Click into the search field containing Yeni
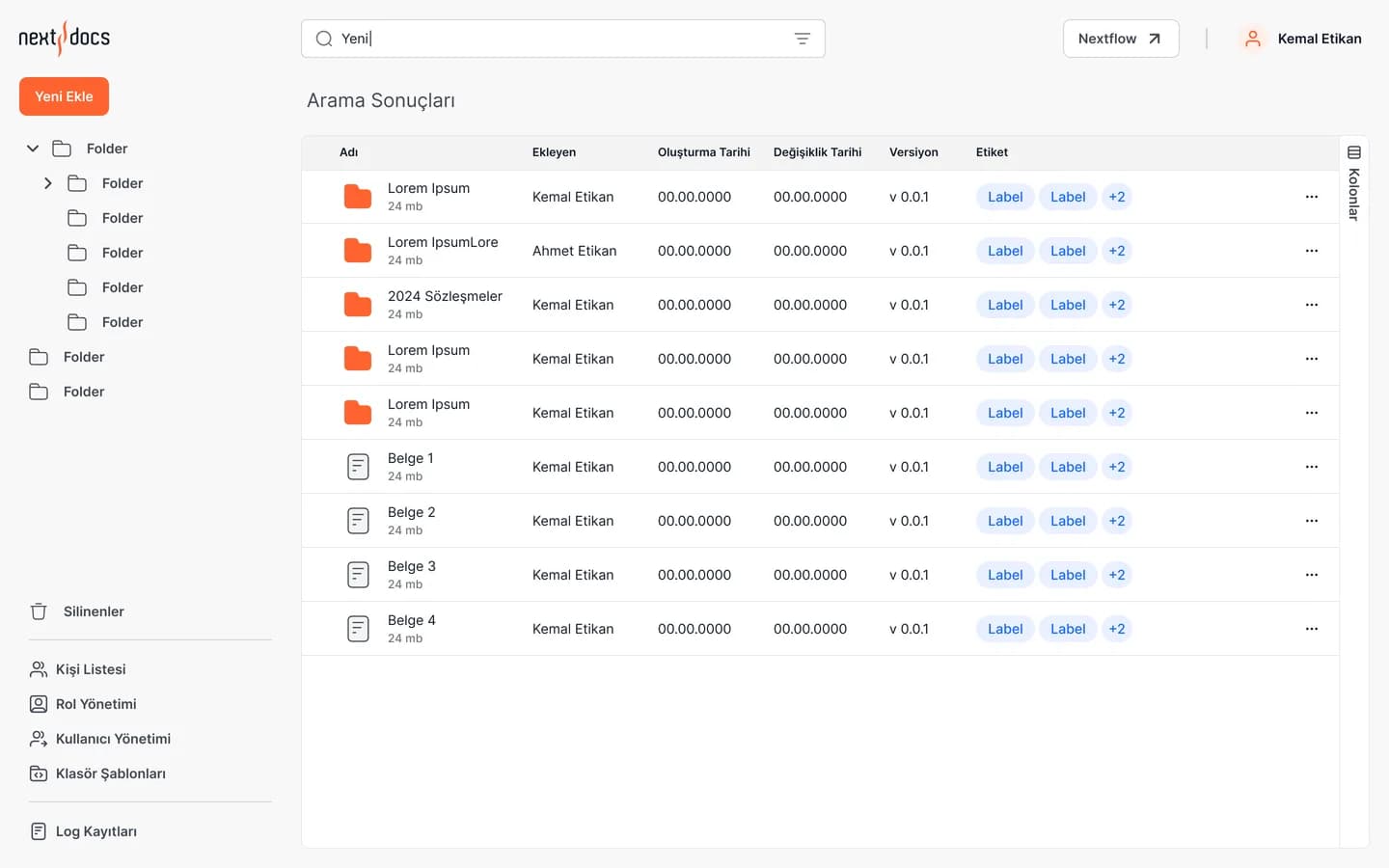 click(x=563, y=39)
